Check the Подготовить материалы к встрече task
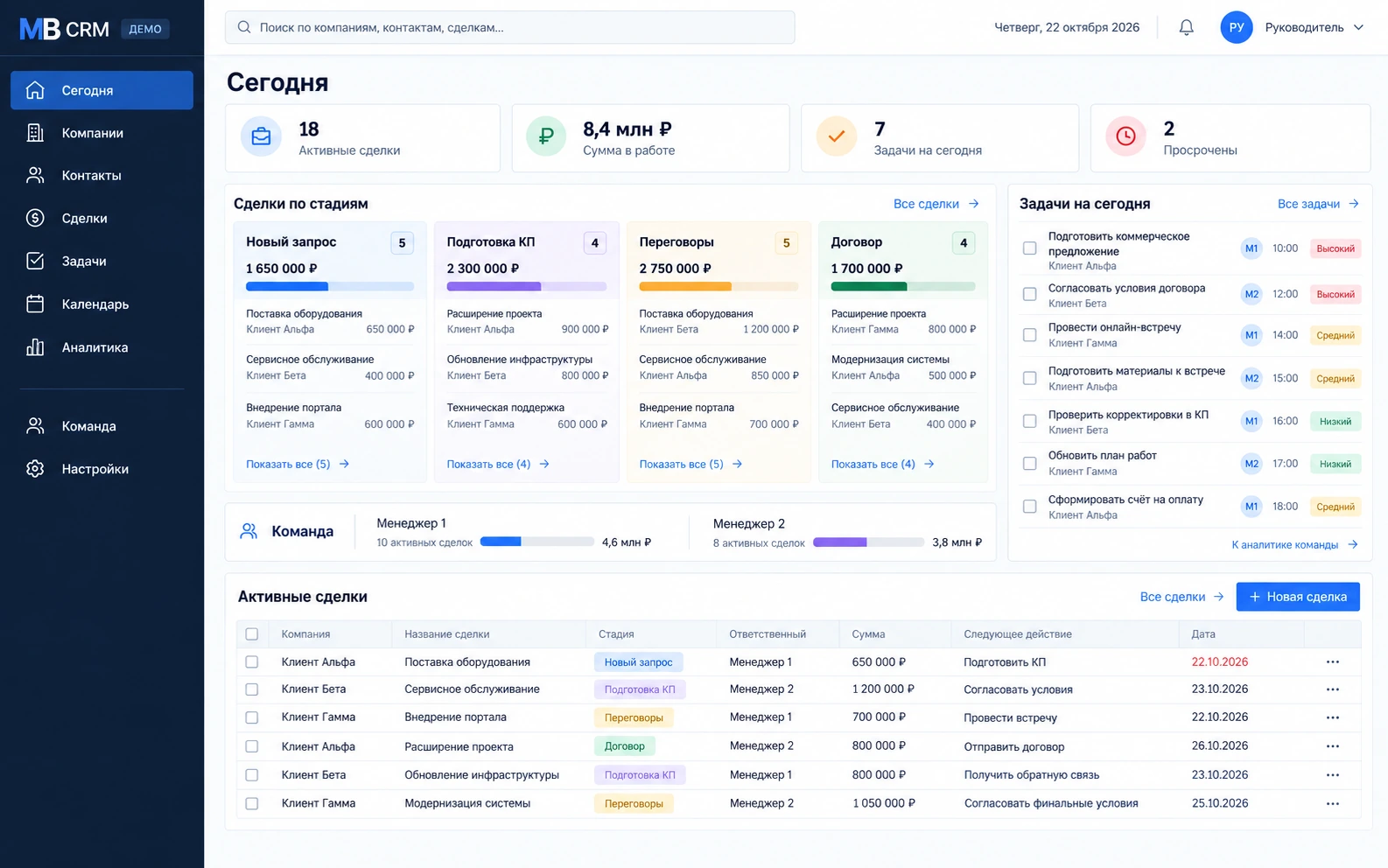Image resolution: width=1388 pixels, height=868 pixels. coord(1030,378)
